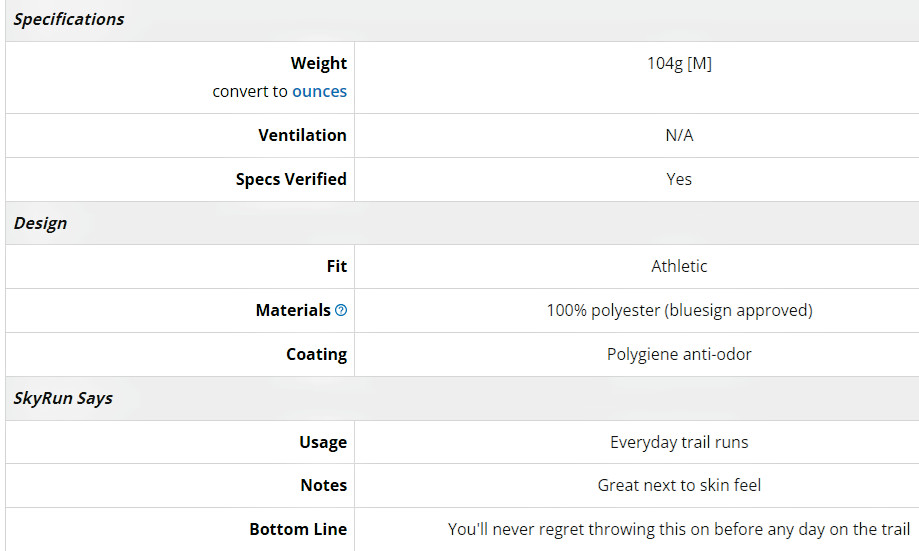Select the Polygiene anti-odor value
Image resolution: width=919 pixels, height=551 pixels.
[679, 355]
